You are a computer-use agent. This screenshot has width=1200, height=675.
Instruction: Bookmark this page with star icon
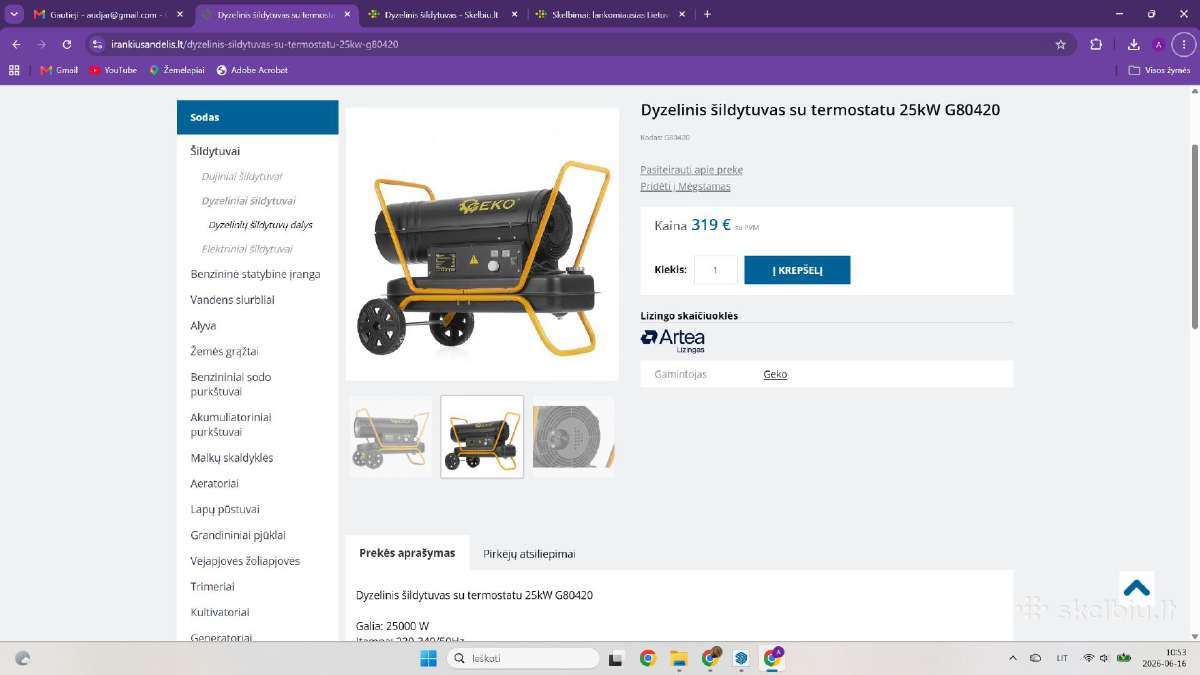point(1060,44)
